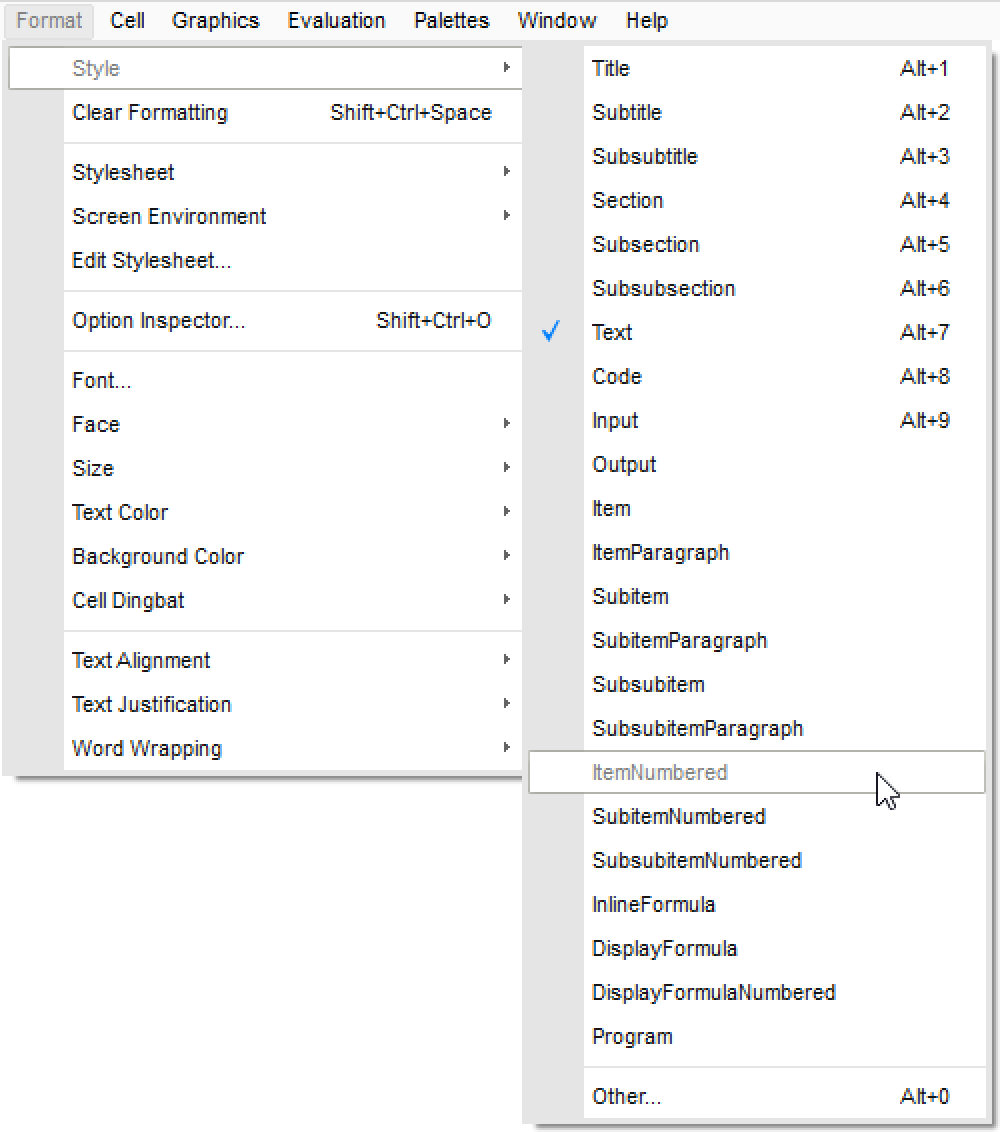Viewport: 1000px width, 1132px height.
Task: Open the Text Color submenu
Action: pyautogui.click(x=120, y=513)
